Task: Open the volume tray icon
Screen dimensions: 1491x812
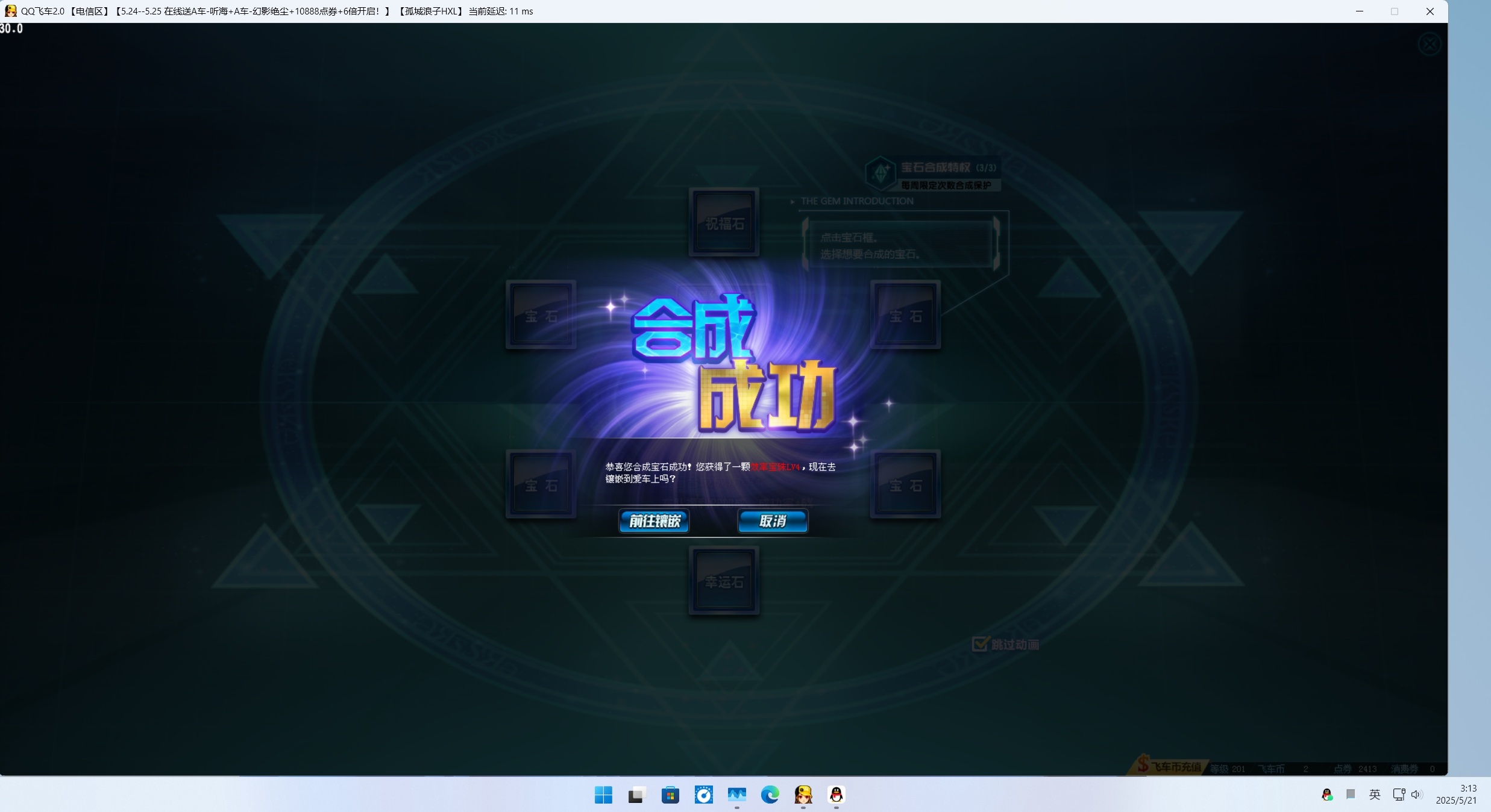Action: [x=1417, y=795]
